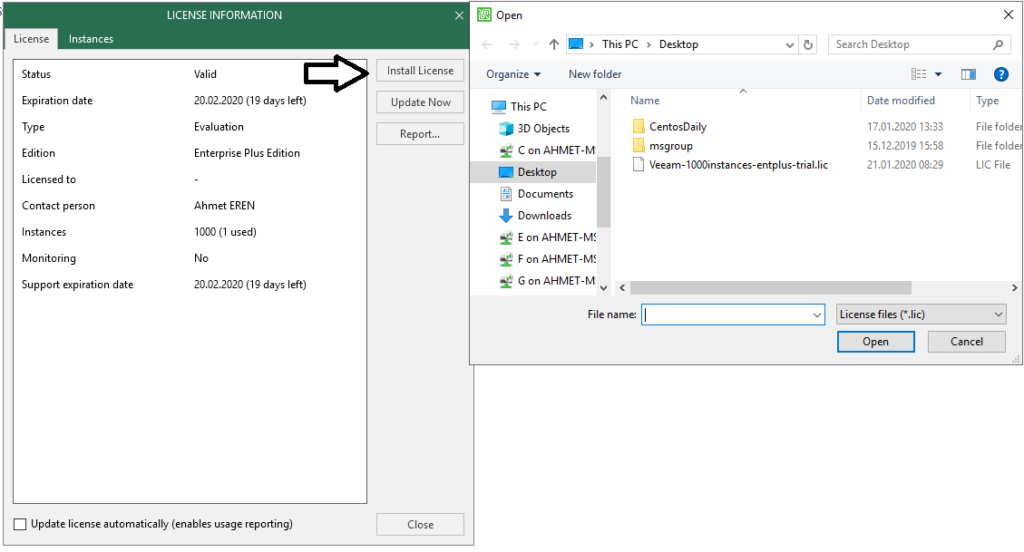This screenshot has width=1024, height=552.
Task: Select Desktop in navigation pane
Action: 537,172
